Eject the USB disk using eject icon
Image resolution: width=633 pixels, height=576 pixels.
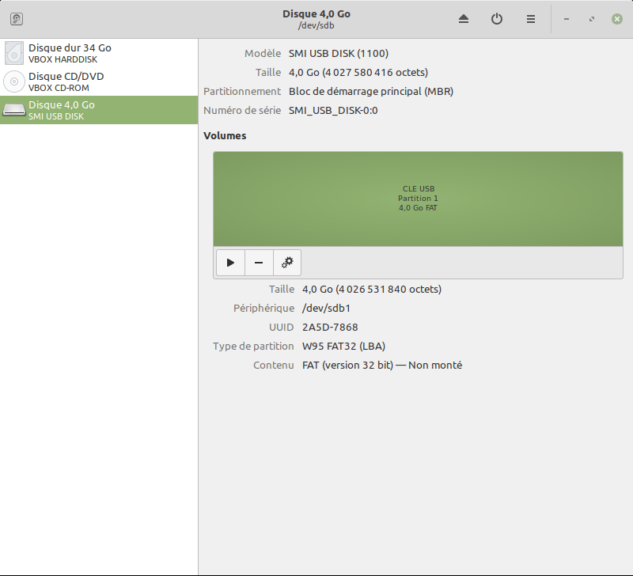(x=463, y=19)
